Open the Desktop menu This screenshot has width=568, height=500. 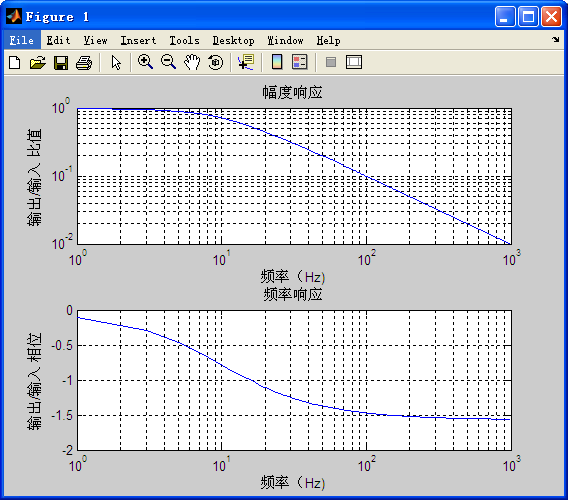[x=233, y=41]
